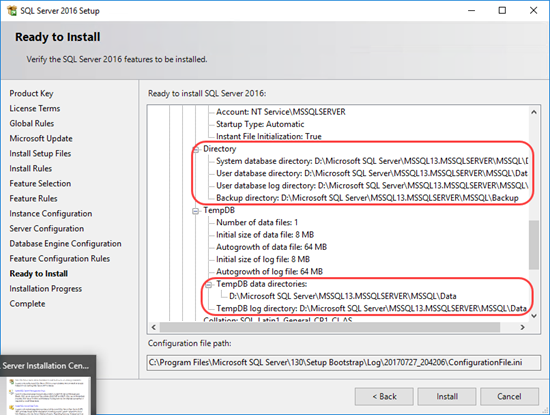Select Instance Configuration step in sidebar
The image size is (550, 415).
[x=51, y=214]
